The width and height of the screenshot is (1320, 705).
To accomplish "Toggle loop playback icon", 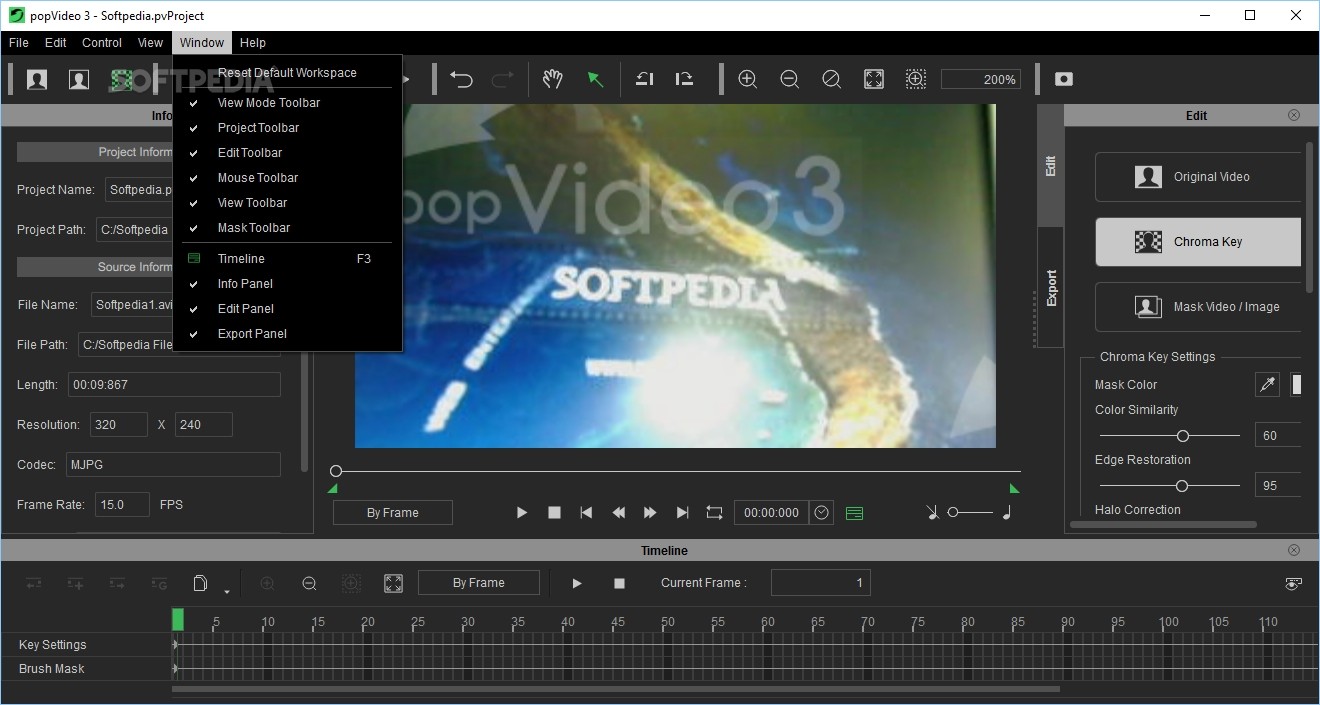I will pyautogui.click(x=714, y=512).
